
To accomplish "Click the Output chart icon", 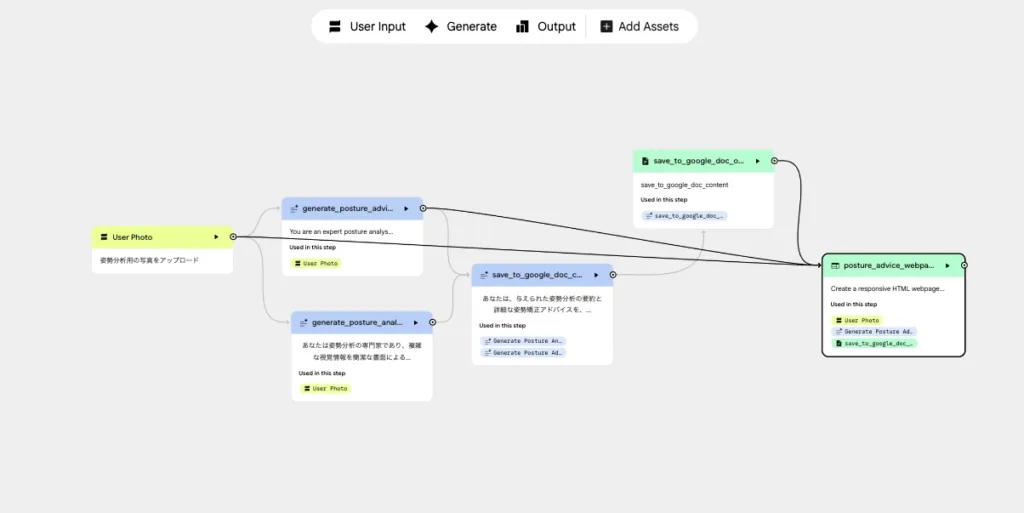I will click(x=523, y=27).
